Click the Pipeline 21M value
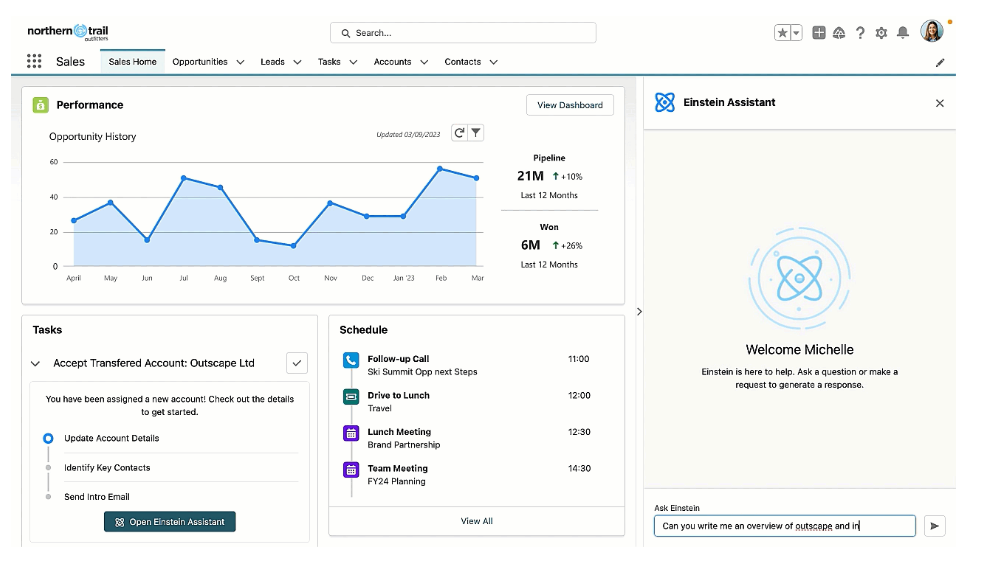The width and height of the screenshot is (996, 573). click(530, 176)
